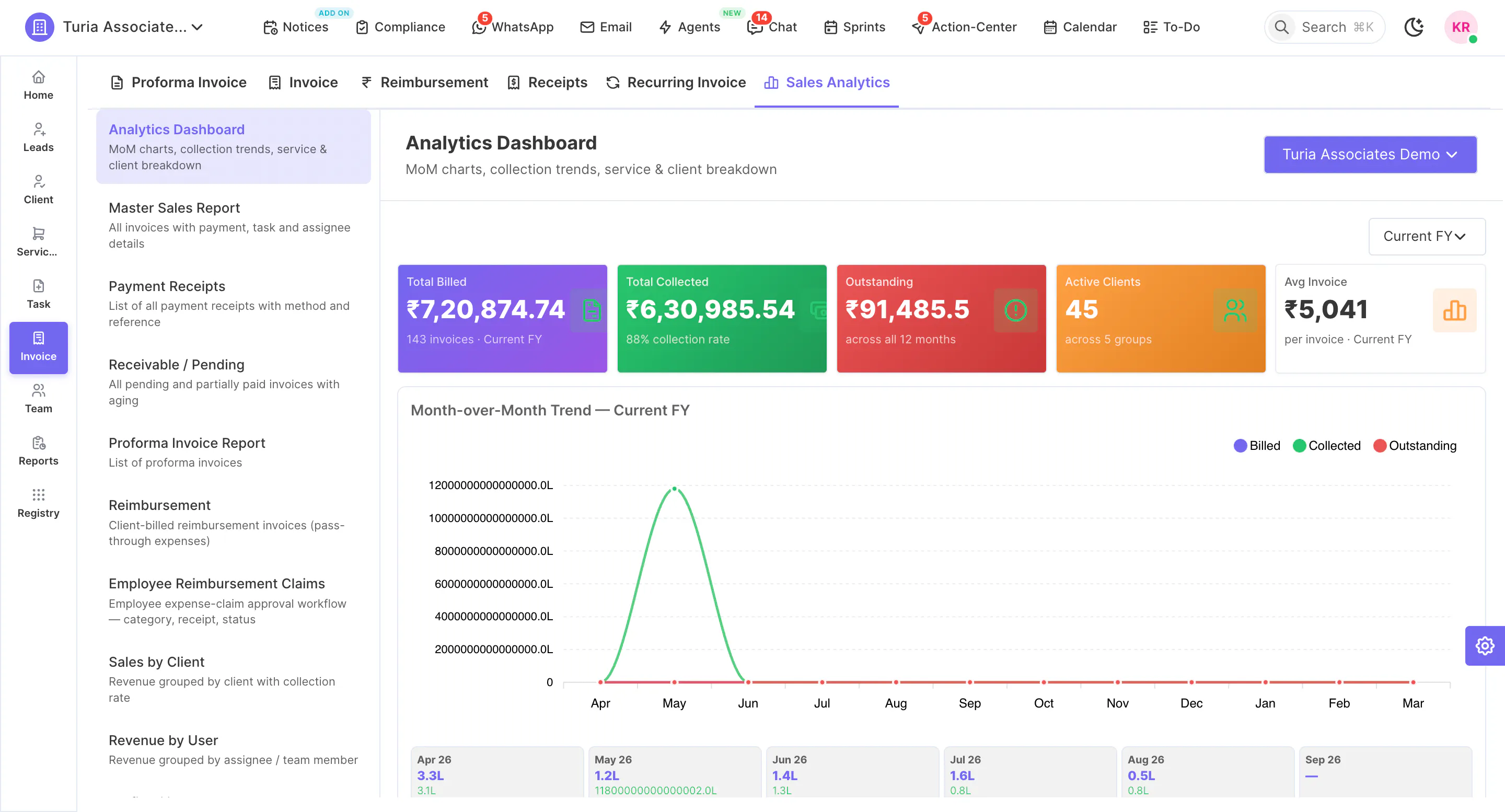Open the Sales by Client report

233,679
